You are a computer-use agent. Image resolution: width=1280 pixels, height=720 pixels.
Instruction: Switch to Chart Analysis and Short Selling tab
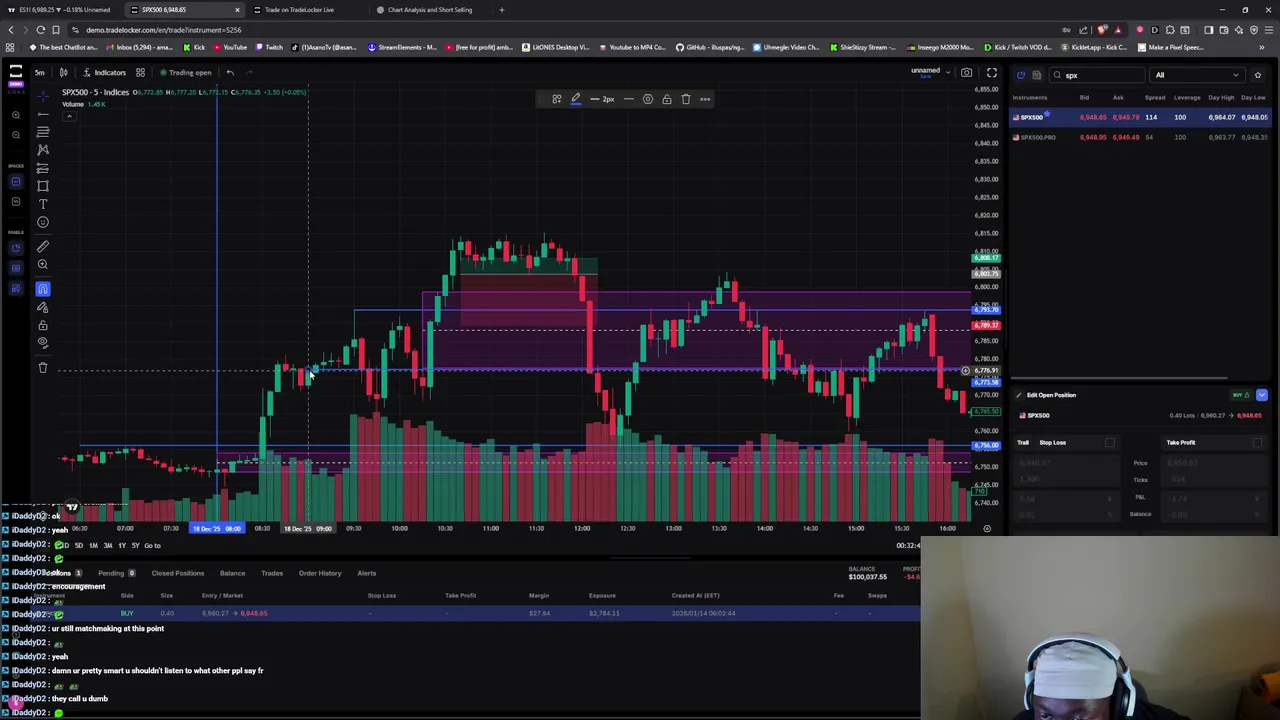click(430, 10)
